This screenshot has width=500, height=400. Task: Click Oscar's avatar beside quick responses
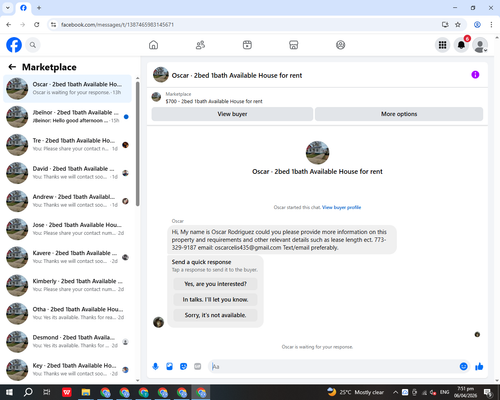[158, 322]
